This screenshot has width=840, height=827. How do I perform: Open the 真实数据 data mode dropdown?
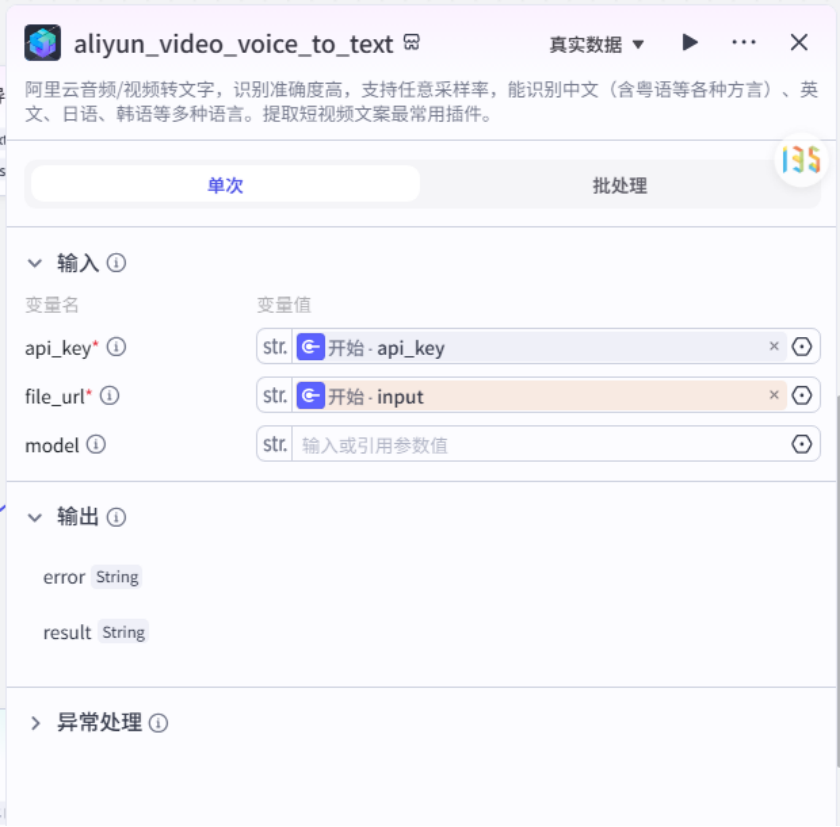click(x=596, y=44)
